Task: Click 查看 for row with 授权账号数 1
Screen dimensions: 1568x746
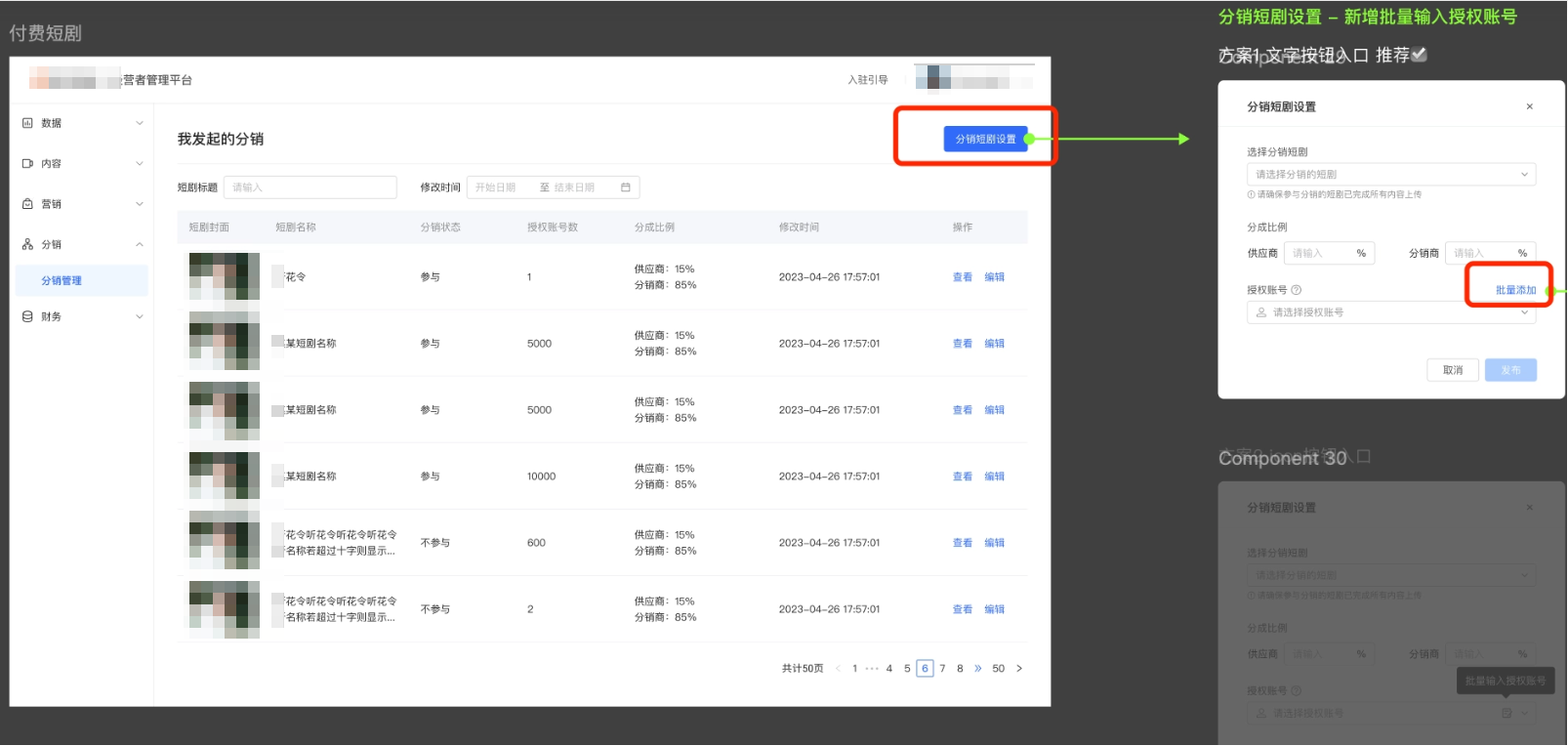Action: click(x=962, y=277)
